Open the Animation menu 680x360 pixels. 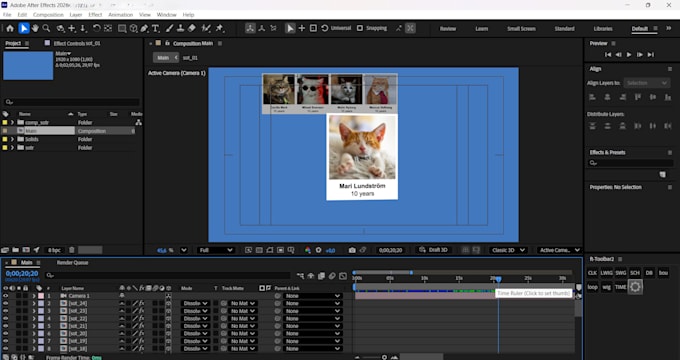tap(121, 15)
